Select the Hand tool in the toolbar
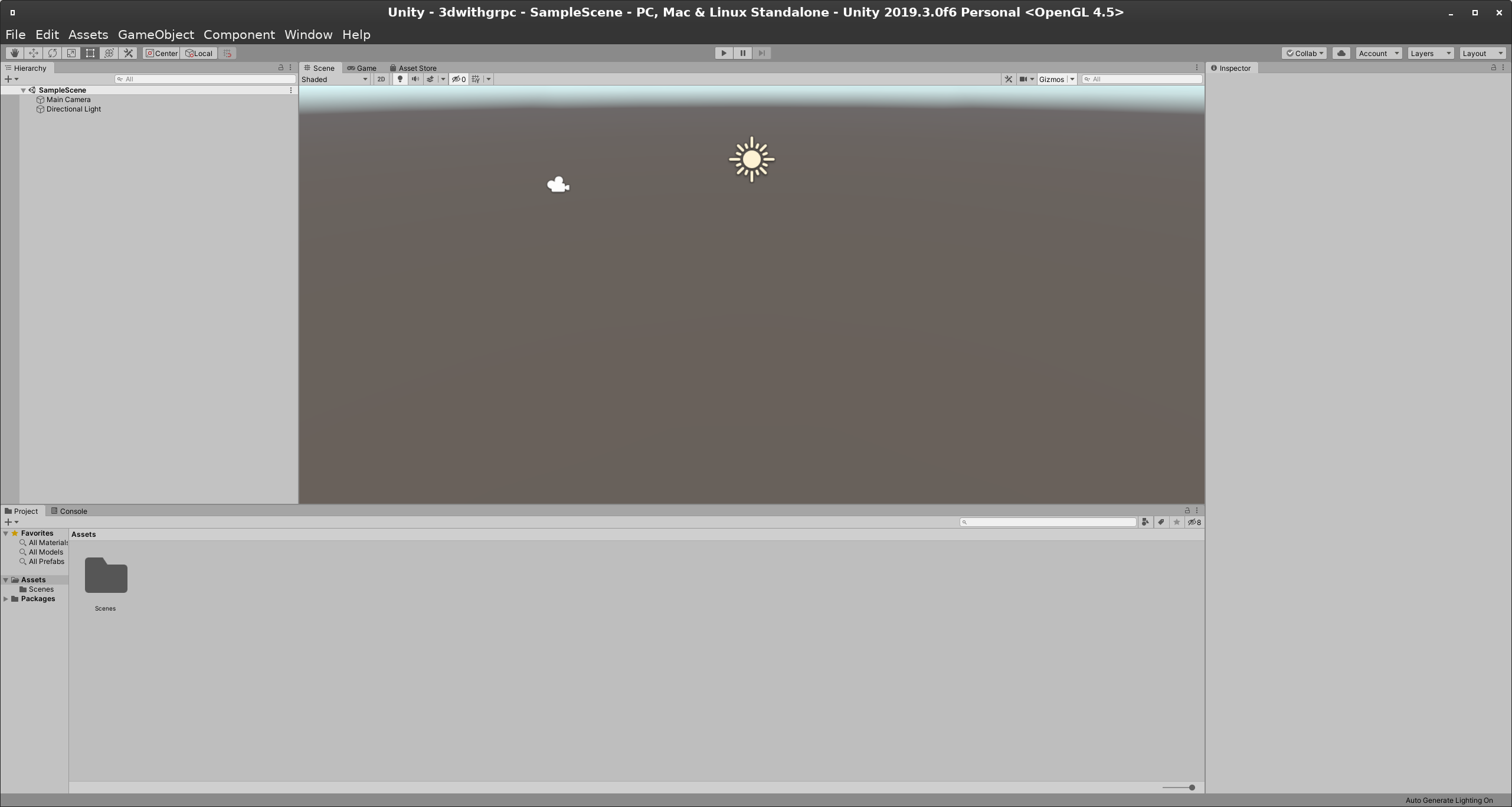Image resolution: width=1512 pixels, height=807 pixels. pos(14,53)
